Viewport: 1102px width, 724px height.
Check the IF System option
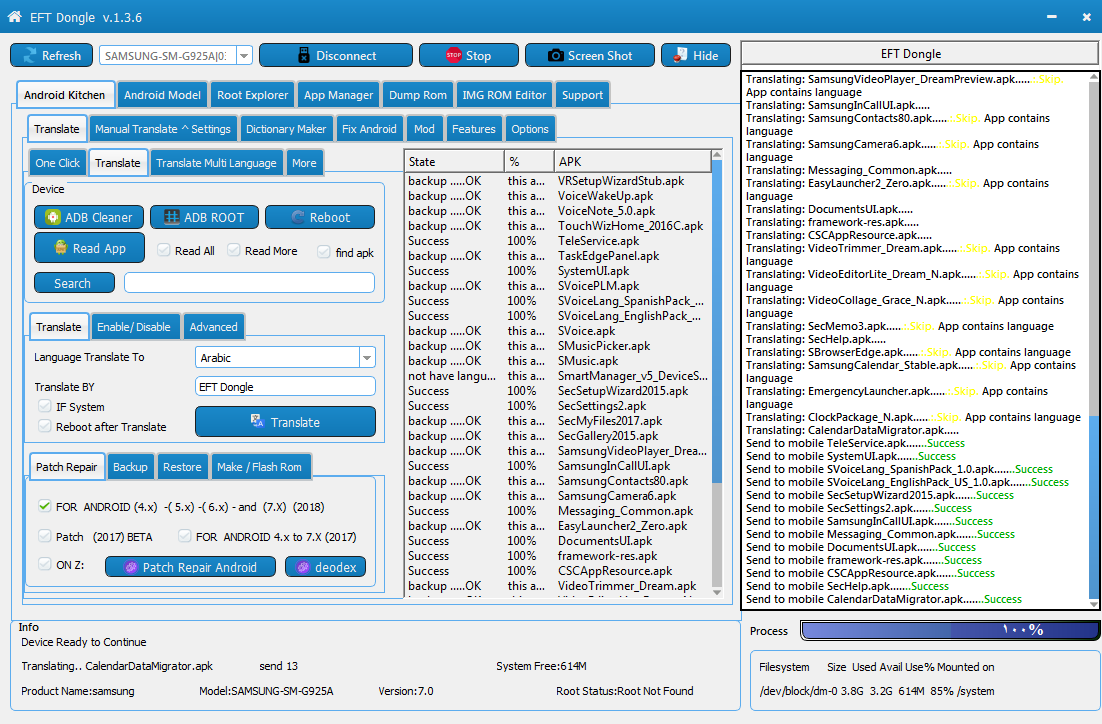click(x=45, y=406)
